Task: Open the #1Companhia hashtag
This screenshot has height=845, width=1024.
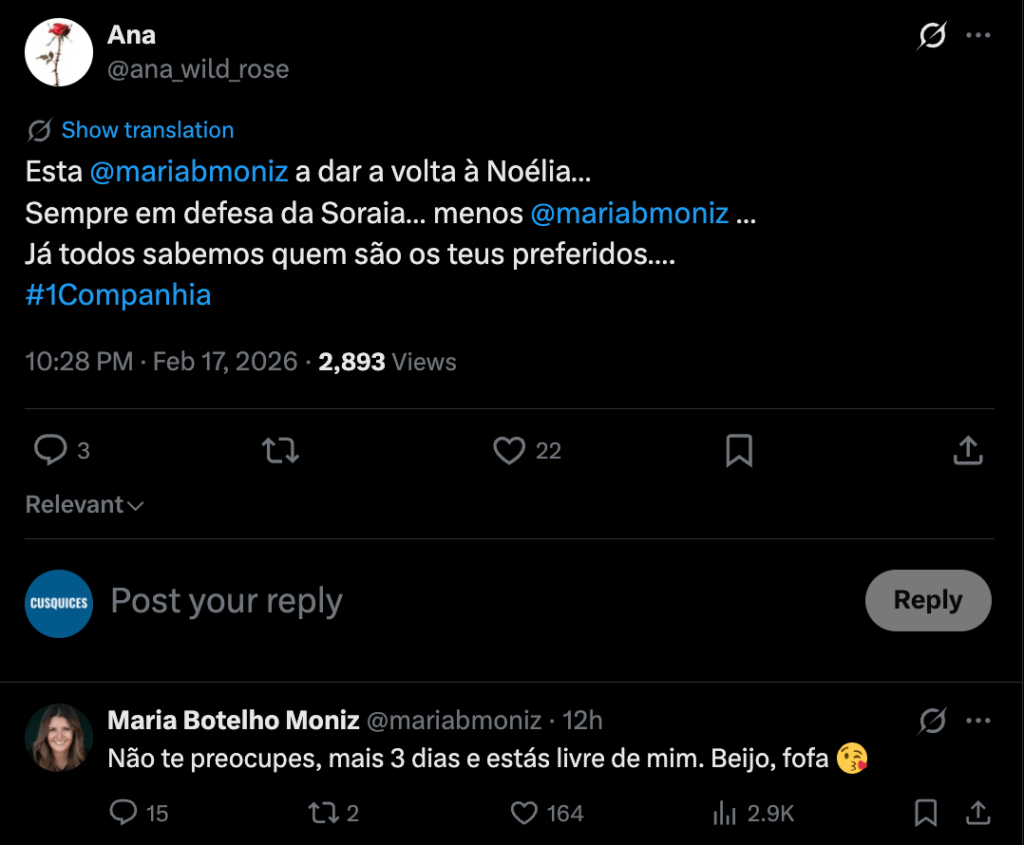Action: tap(118, 296)
